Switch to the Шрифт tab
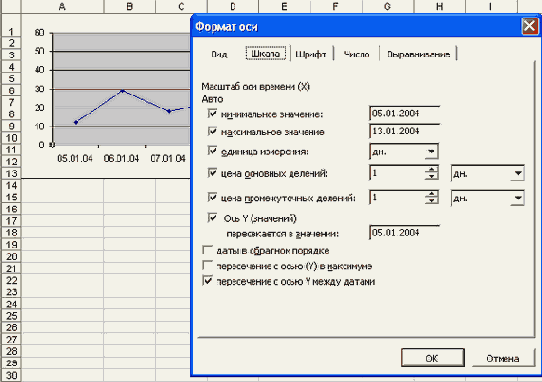This screenshot has width=542, height=382. (311, 54)
